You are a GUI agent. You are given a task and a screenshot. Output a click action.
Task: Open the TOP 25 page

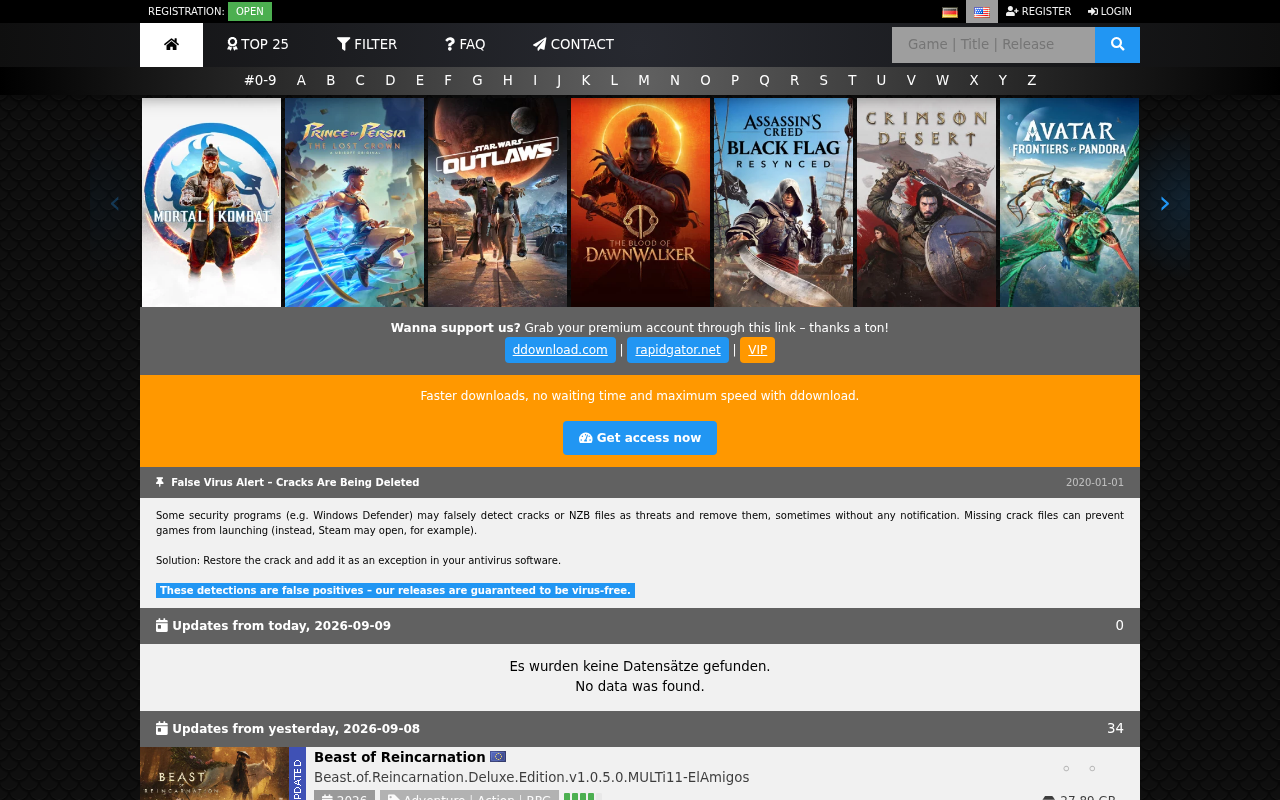coord(258,45)
